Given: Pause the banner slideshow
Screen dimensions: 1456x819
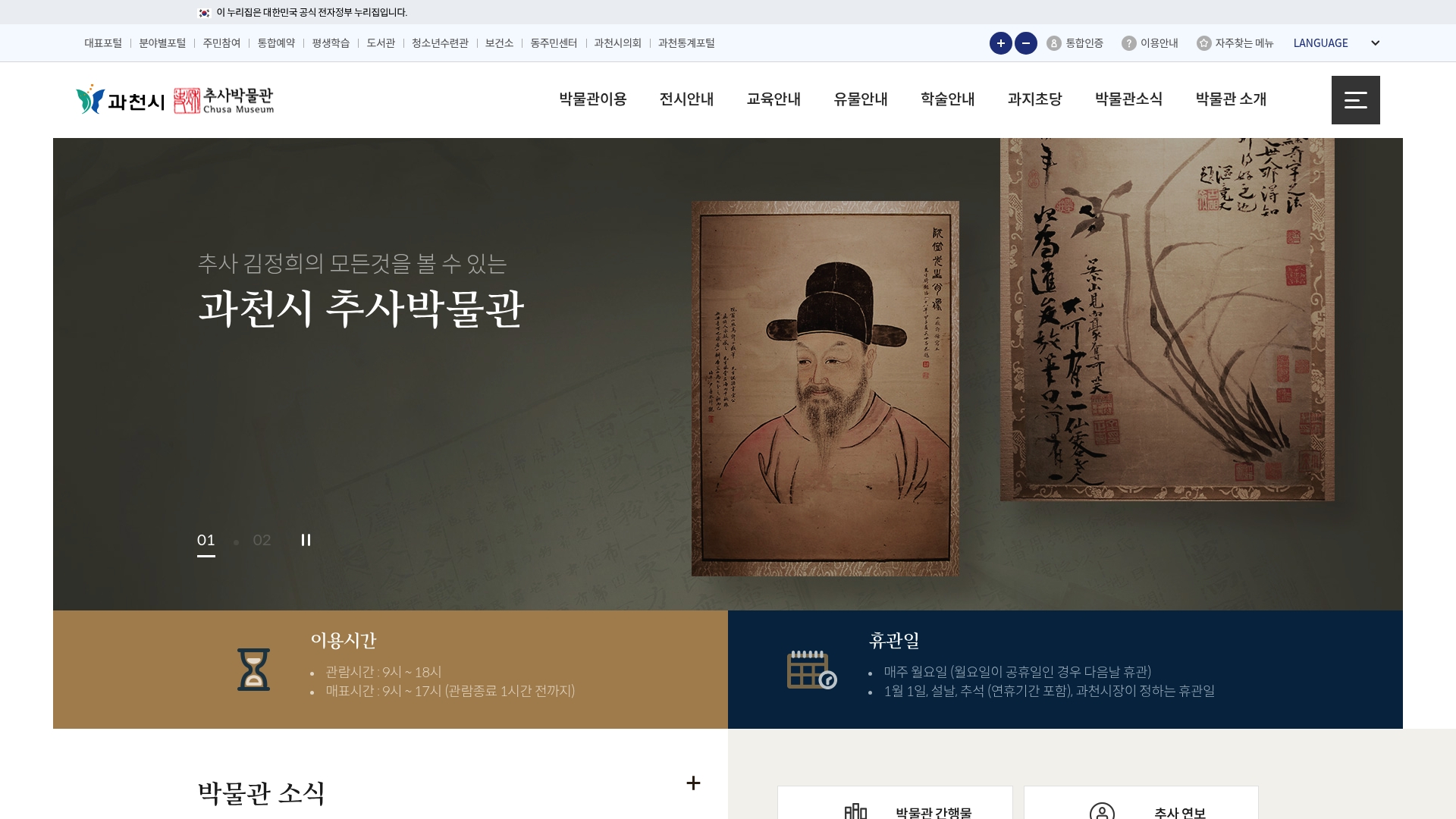Looking at the screenshot, I should coord(306,540).
